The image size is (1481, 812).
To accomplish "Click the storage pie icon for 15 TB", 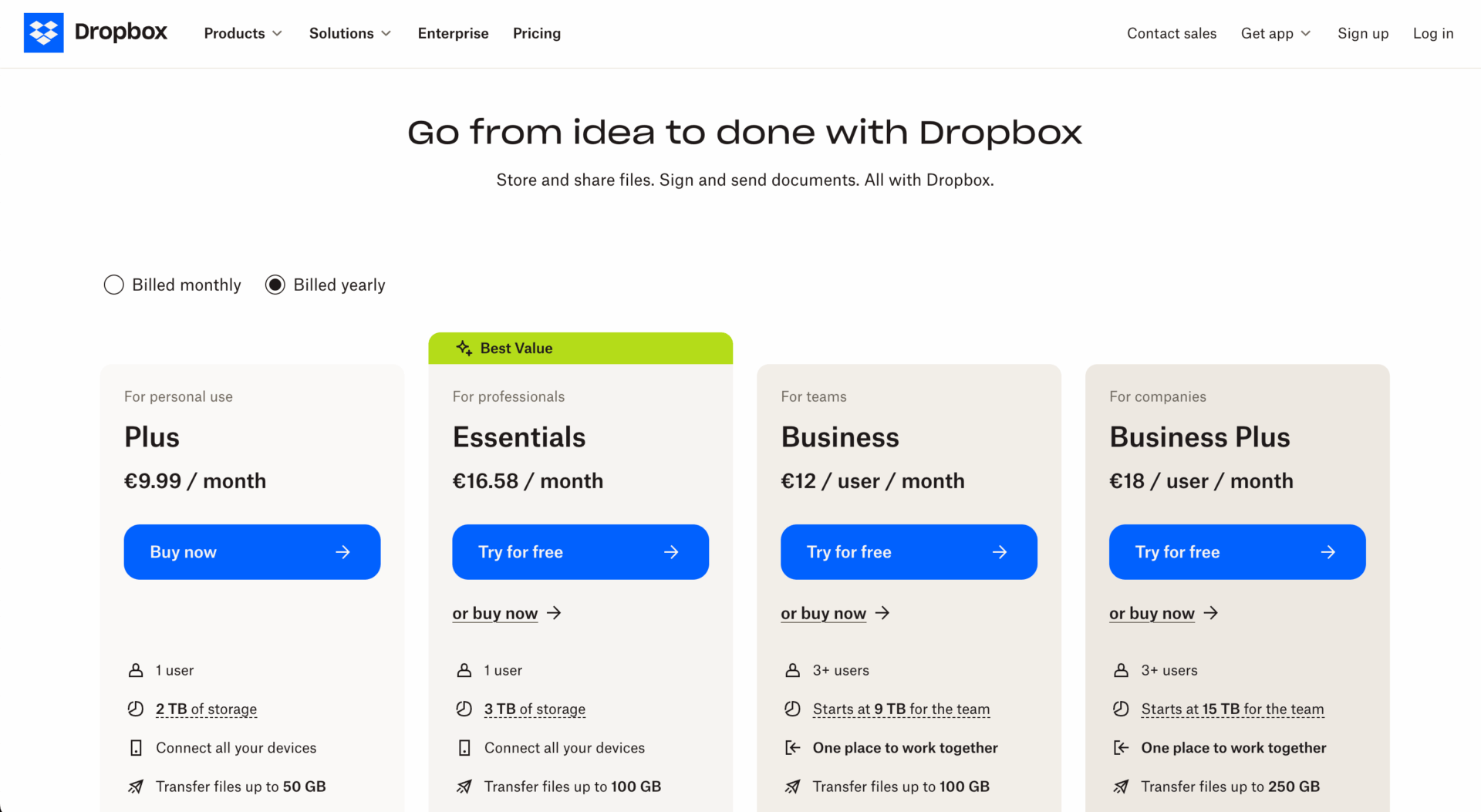I will point(1122,709).
